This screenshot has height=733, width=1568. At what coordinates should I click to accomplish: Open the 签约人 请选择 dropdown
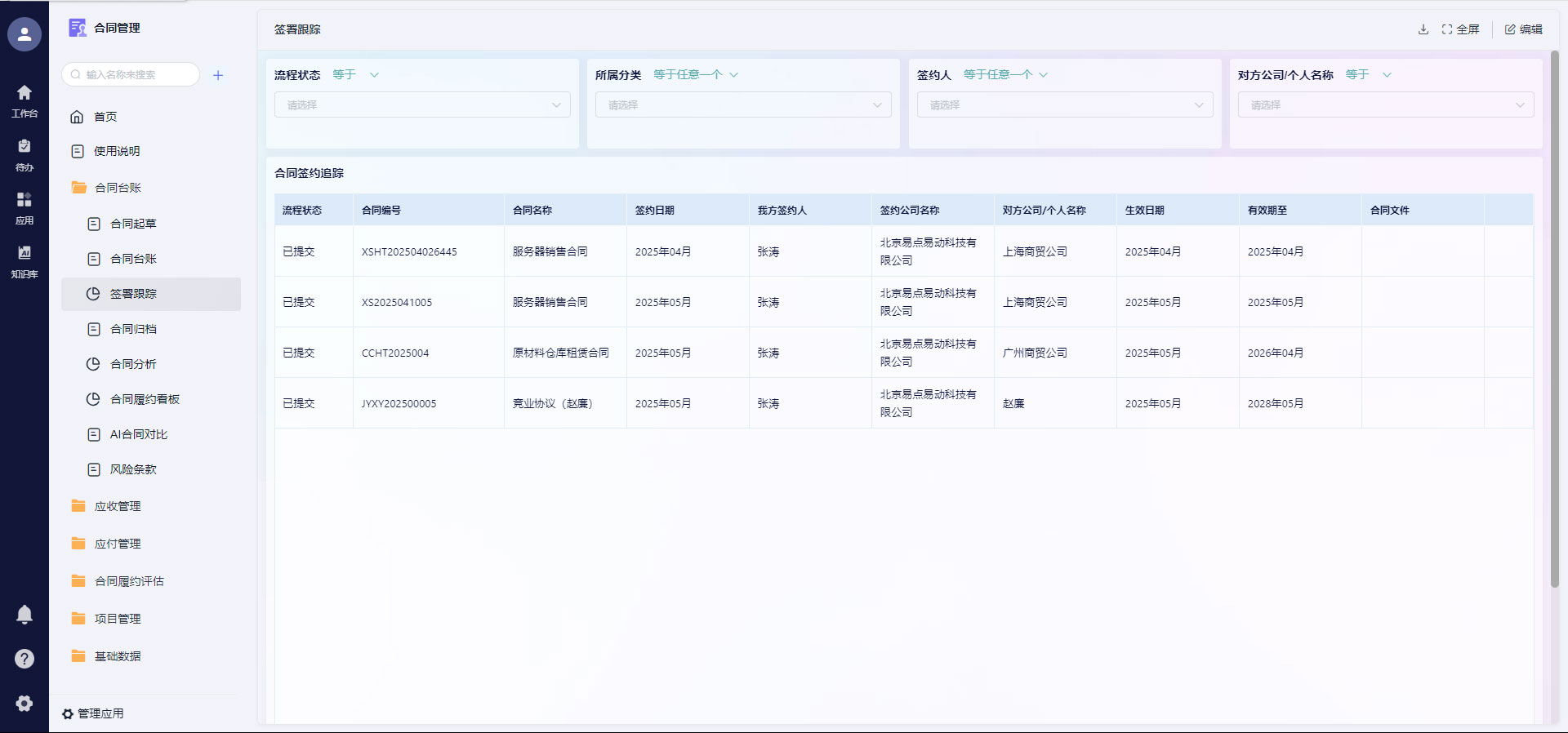pyautogui.click(x=1064, y=104)
